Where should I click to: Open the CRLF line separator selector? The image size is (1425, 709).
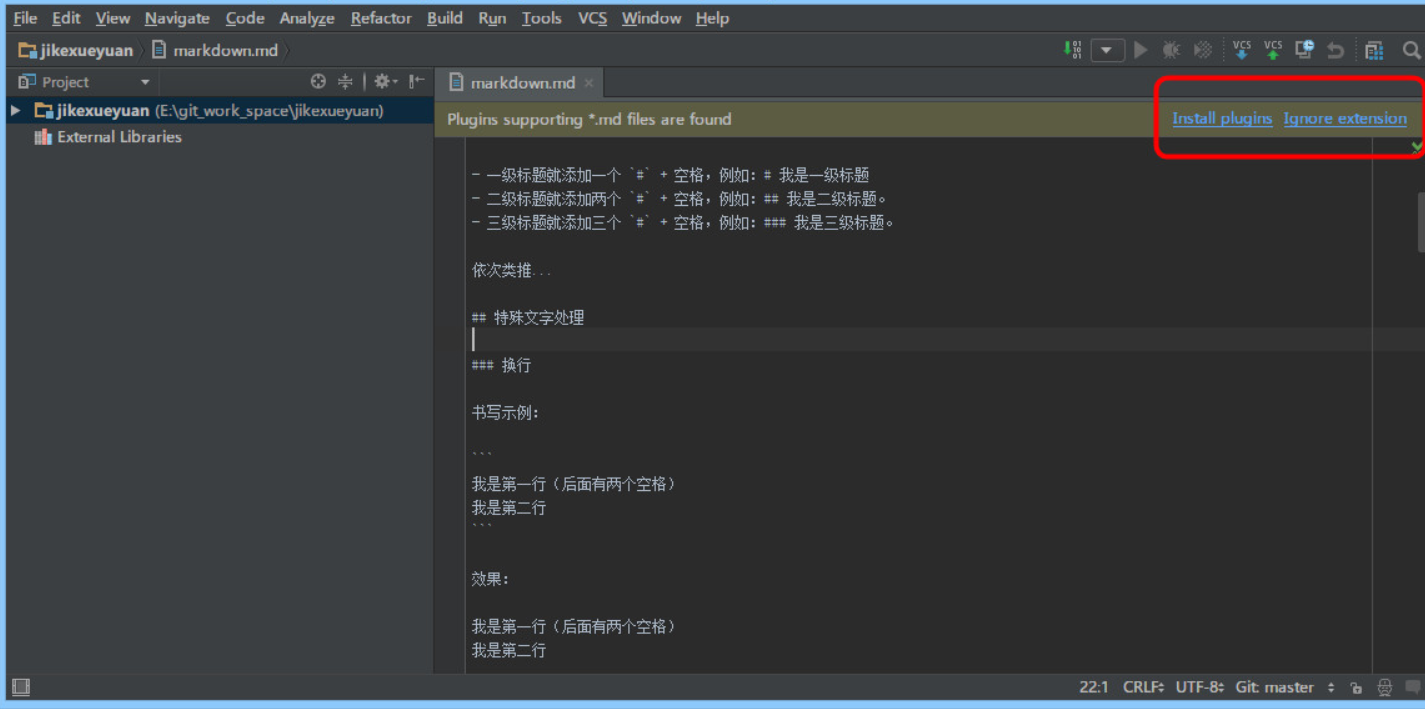[1143, 687]
